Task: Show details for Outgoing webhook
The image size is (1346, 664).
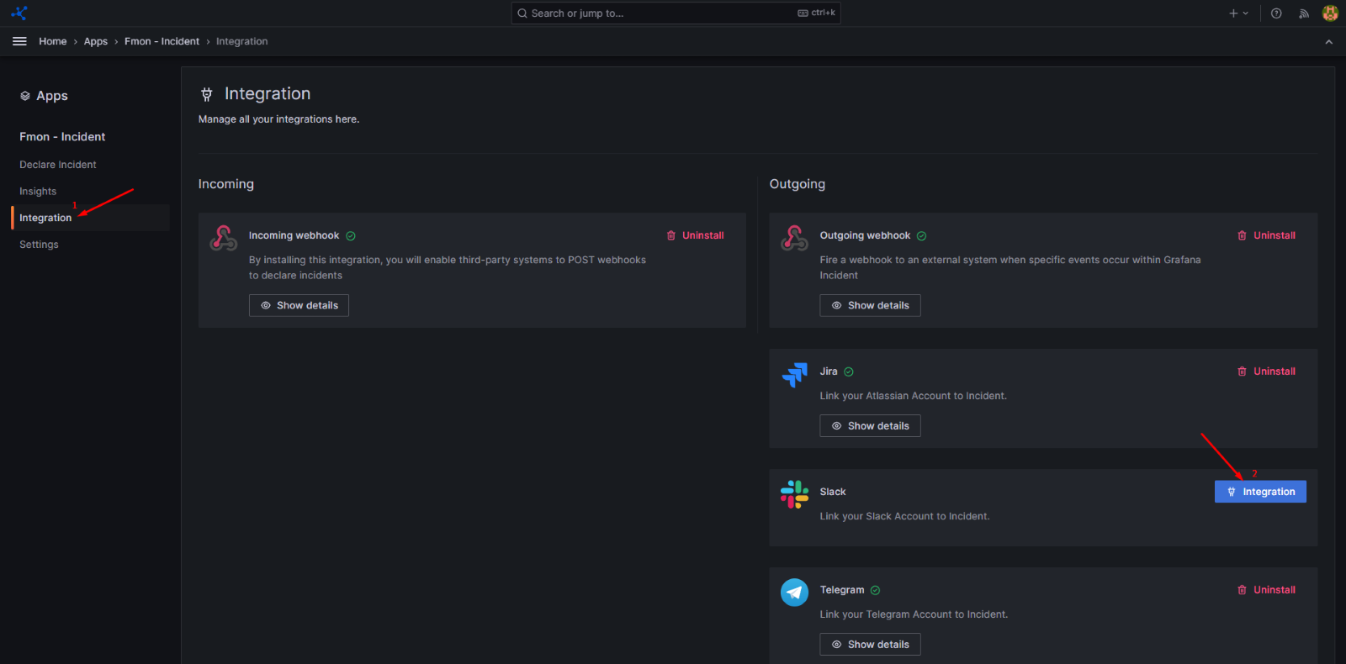Action: coord(869,305)
